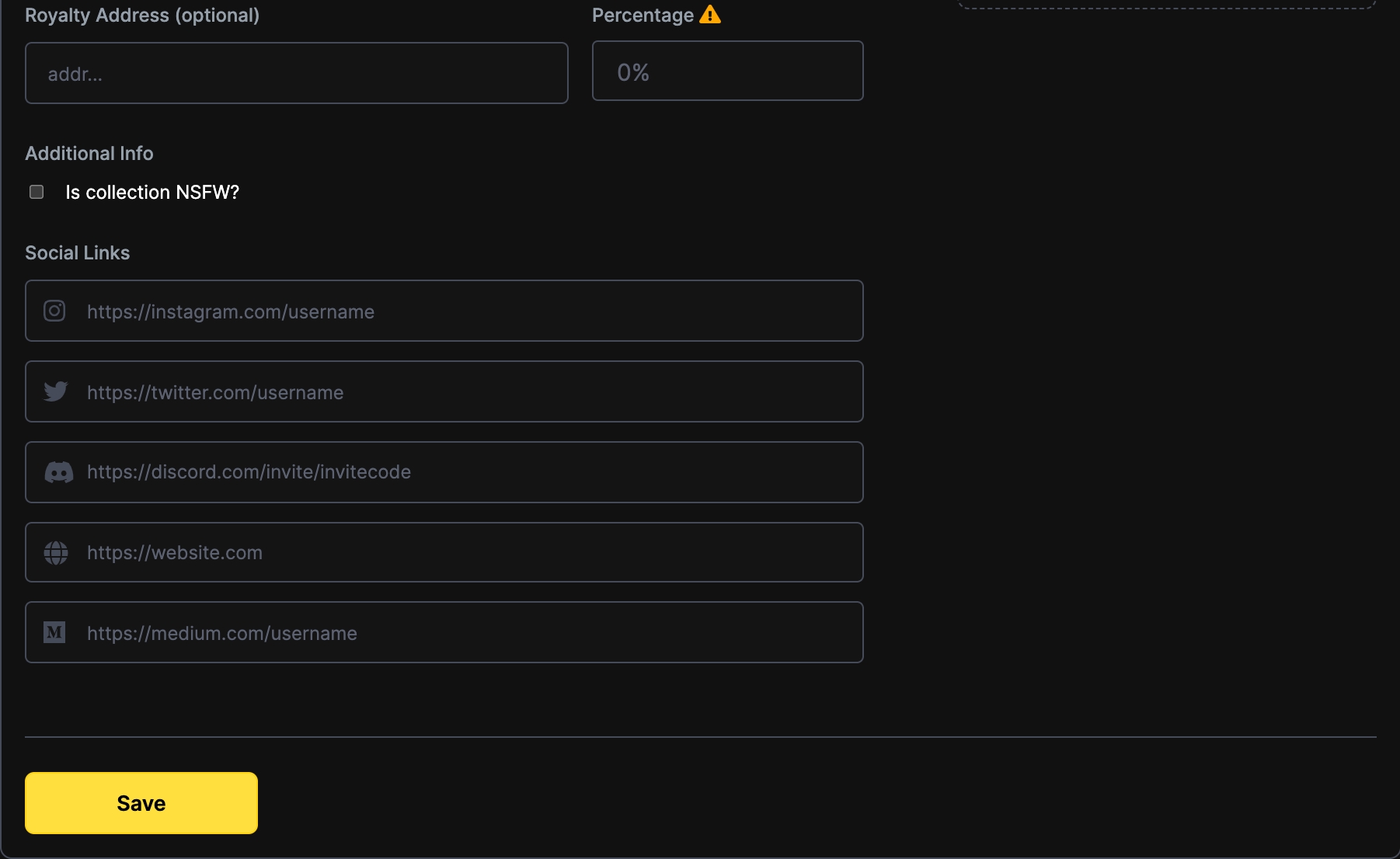The height and width of the screenshot is (859, 1400).
Task: Click the 'Percentage' label text
Action: (x=643, y=16)
